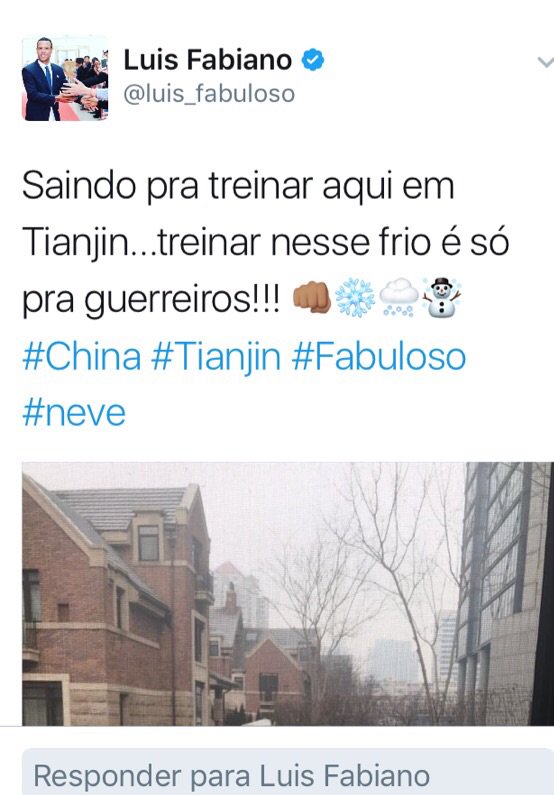
Task: Click the Luis Fabiano display name
Action: pyautogui.click(x=208, y=60)
